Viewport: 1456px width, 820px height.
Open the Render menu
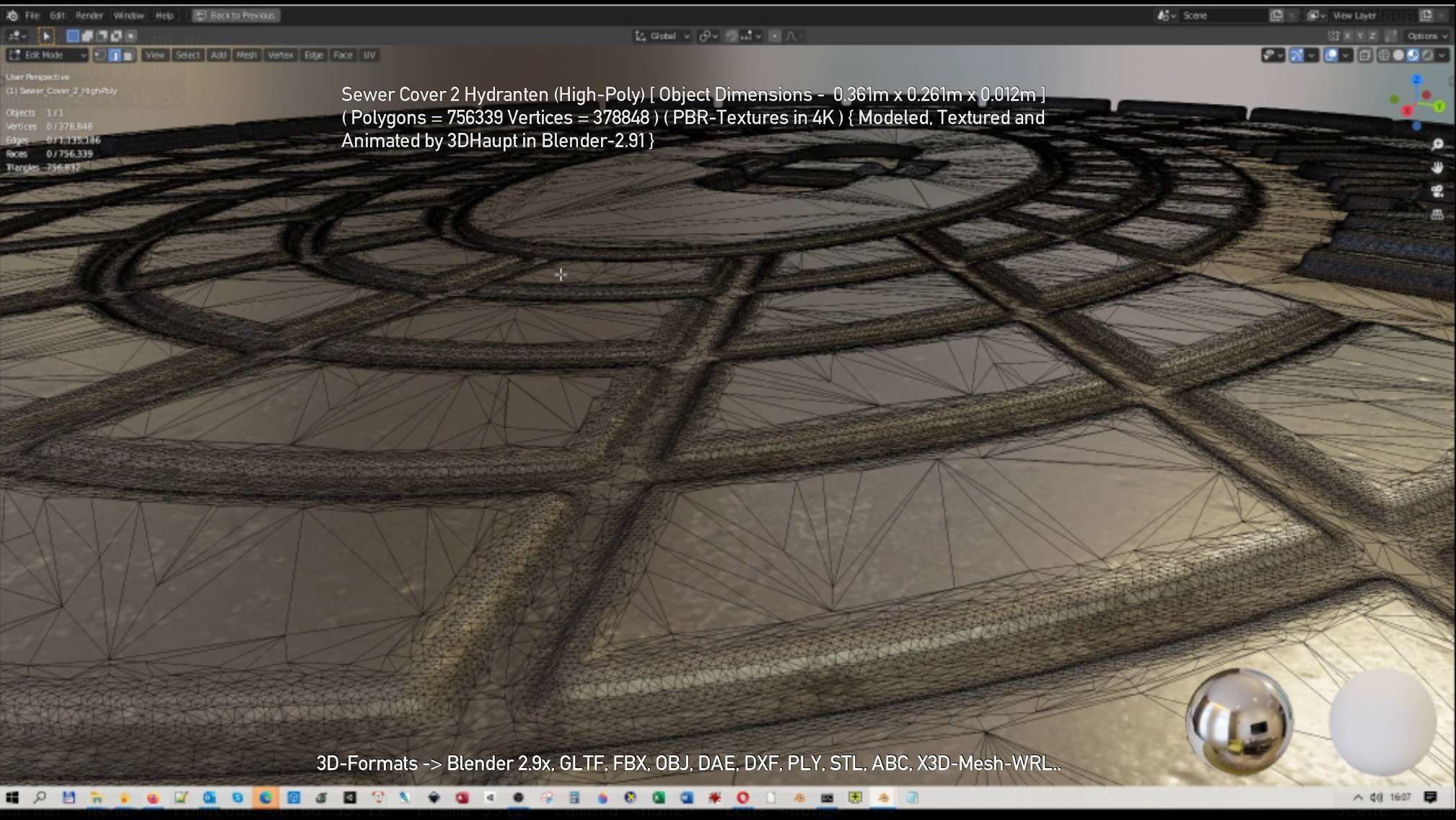click(89, 15)
